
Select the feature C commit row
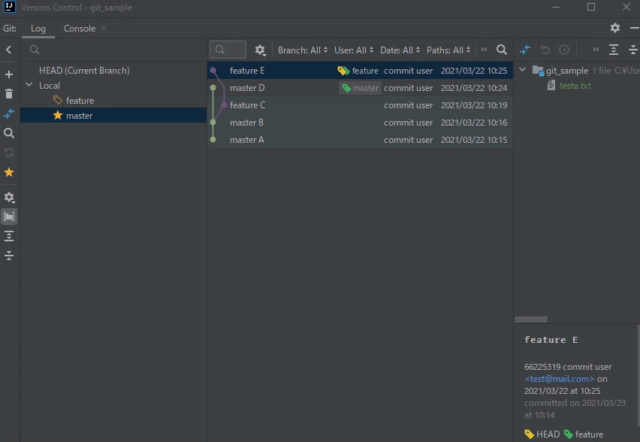(360, 105)
